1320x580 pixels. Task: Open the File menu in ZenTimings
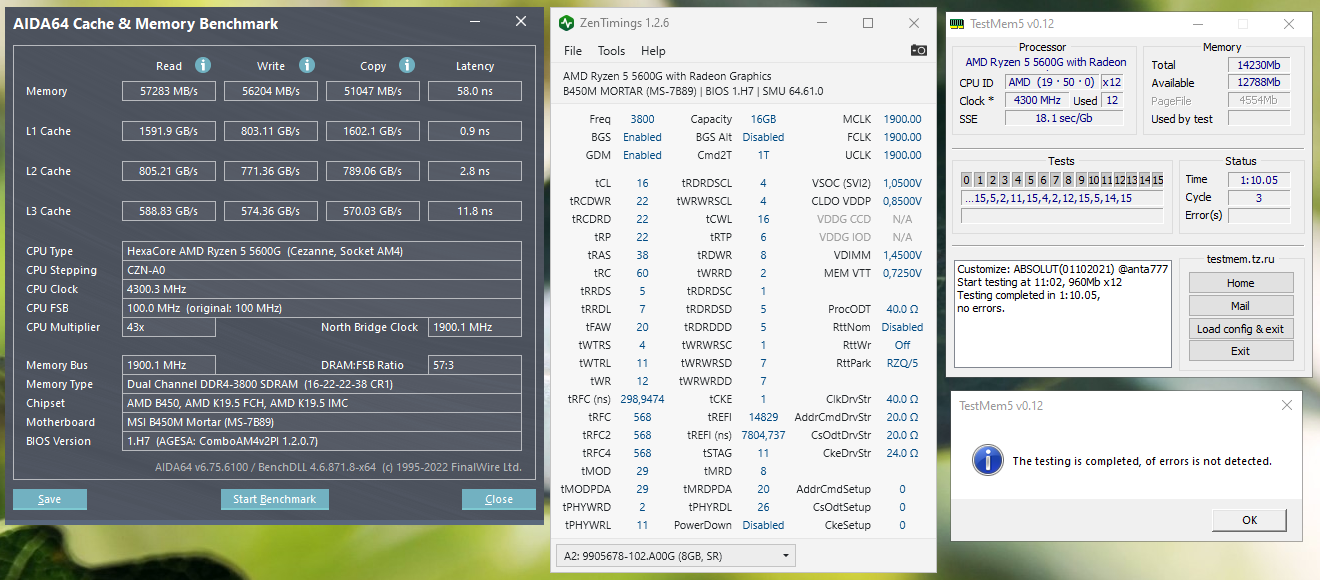[x=573, y=51]
